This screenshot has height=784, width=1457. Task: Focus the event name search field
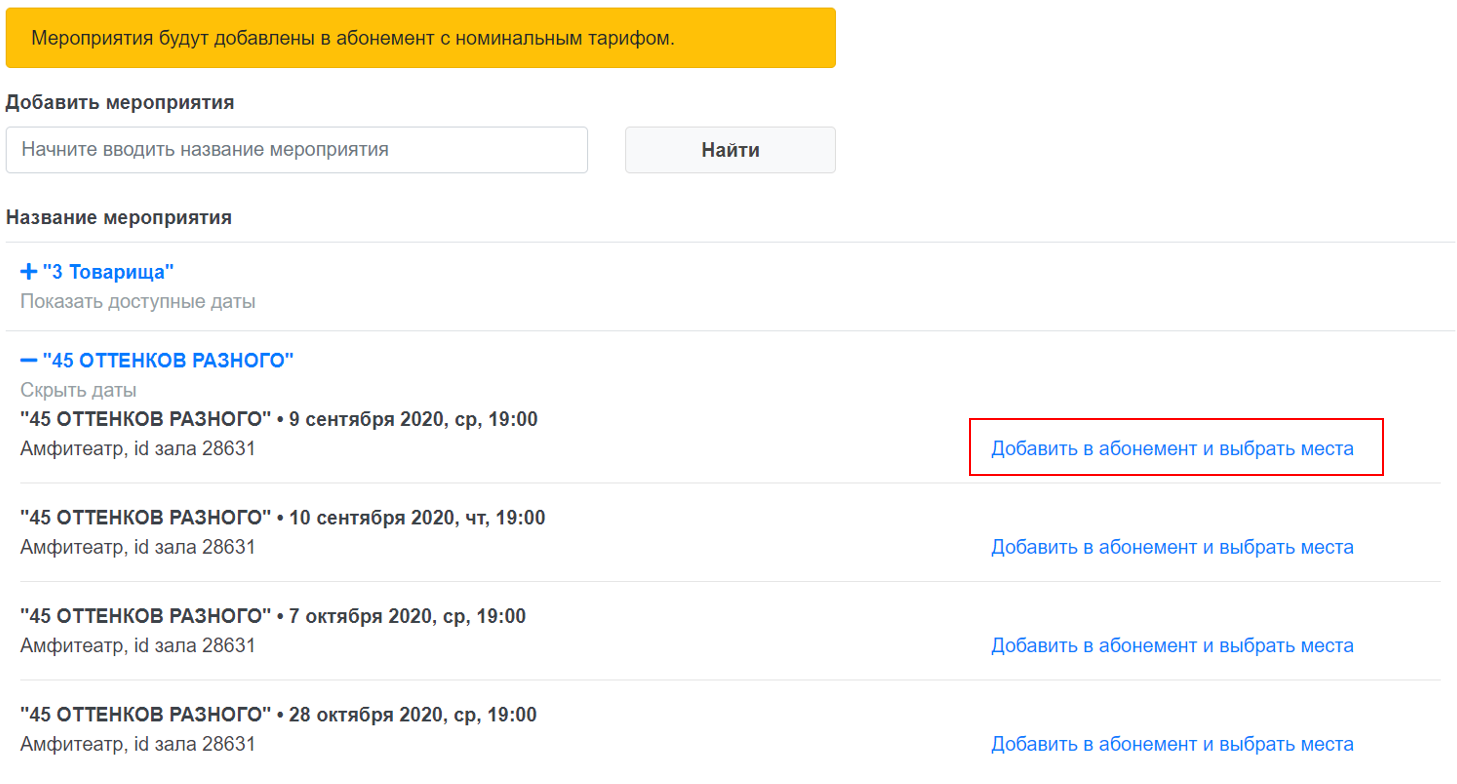coord(297,150)
